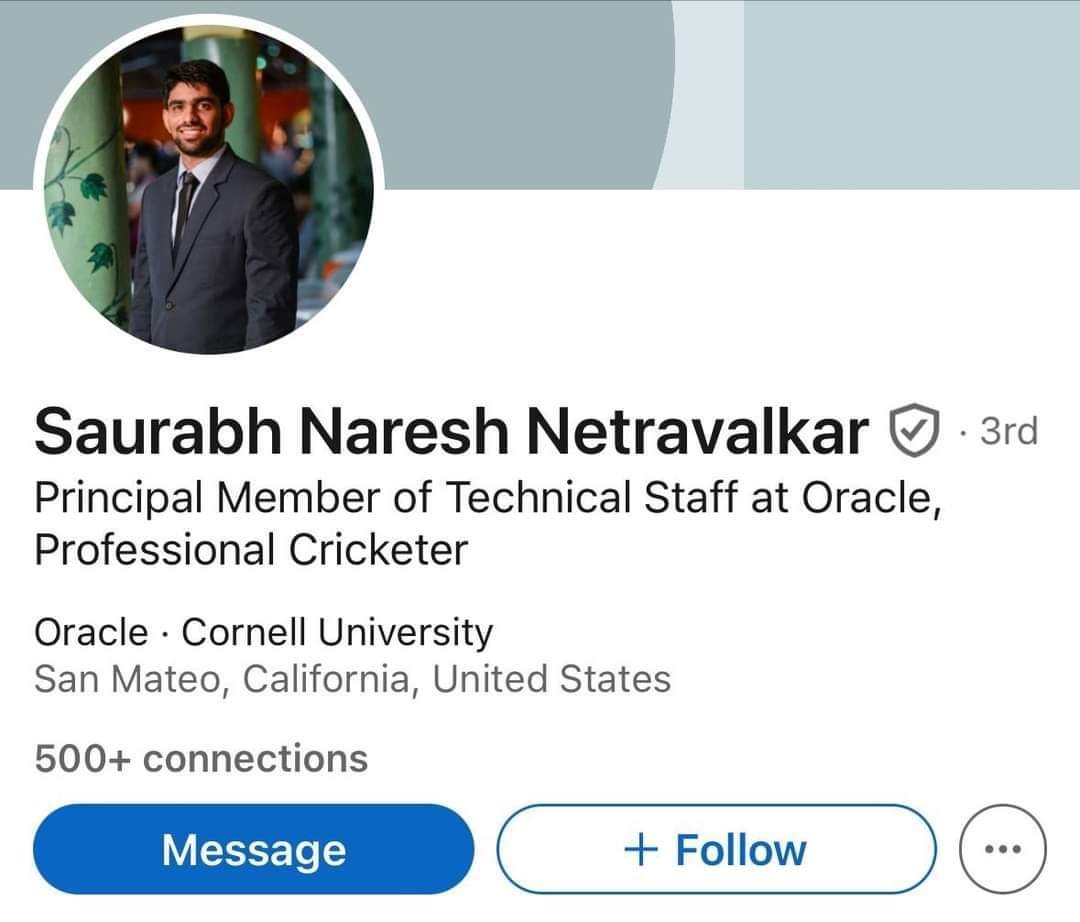The height and width of the screenshot is (922, 1080).
Task: Click the name Saurabh Naresh Netravalkar
Action: coord(450,433)
